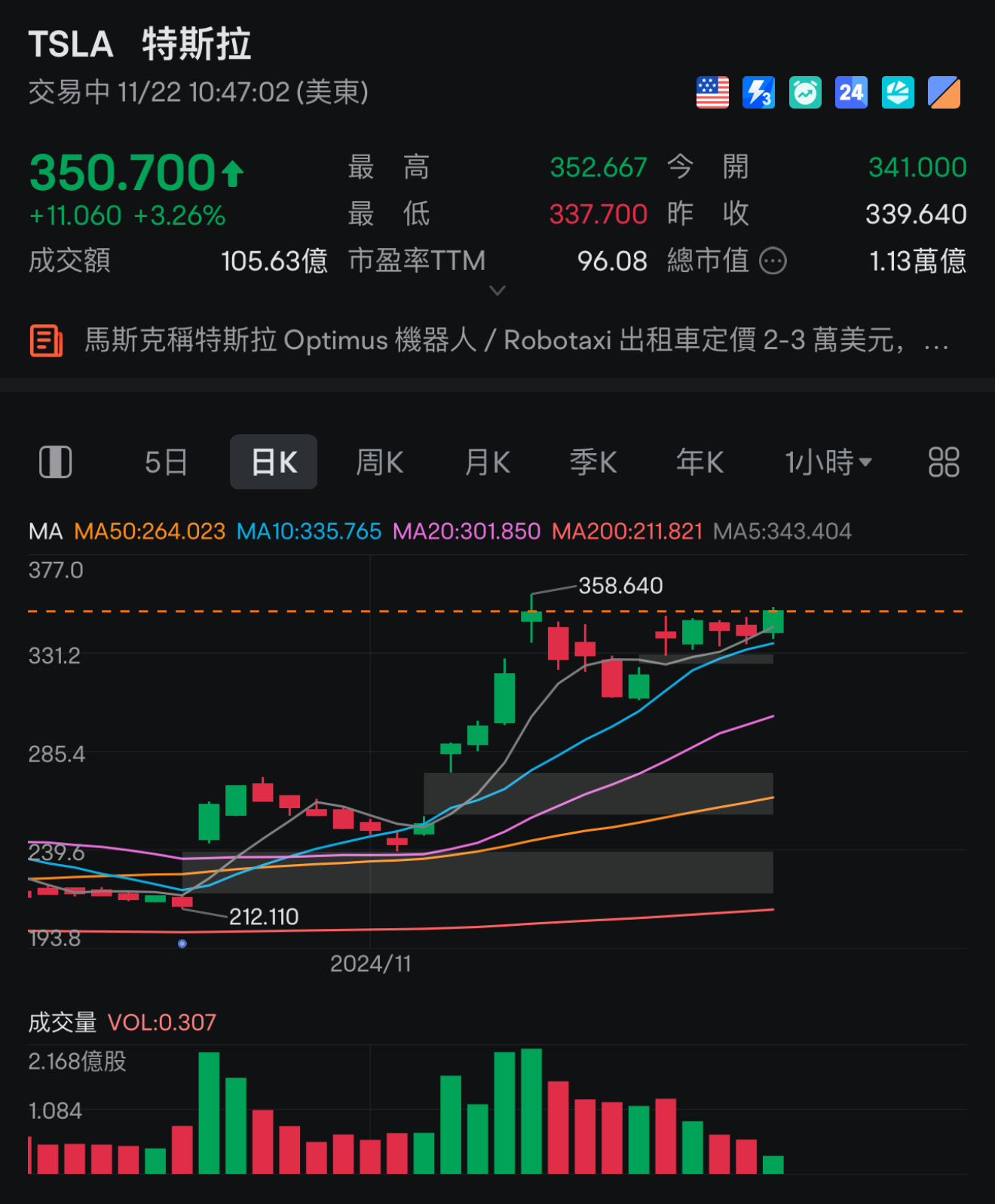
Task: Tap the MA10:335.765 indicator value
Action: (309, 532)
